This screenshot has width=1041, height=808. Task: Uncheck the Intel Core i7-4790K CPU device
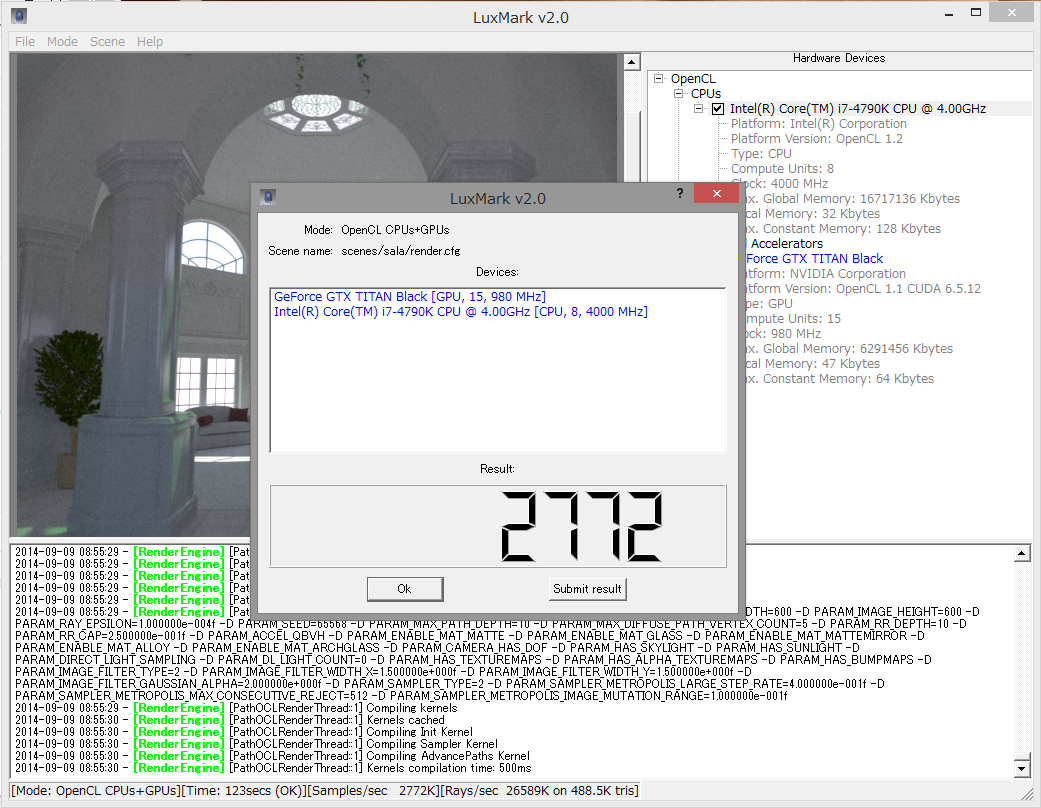(x=717, y=109)
